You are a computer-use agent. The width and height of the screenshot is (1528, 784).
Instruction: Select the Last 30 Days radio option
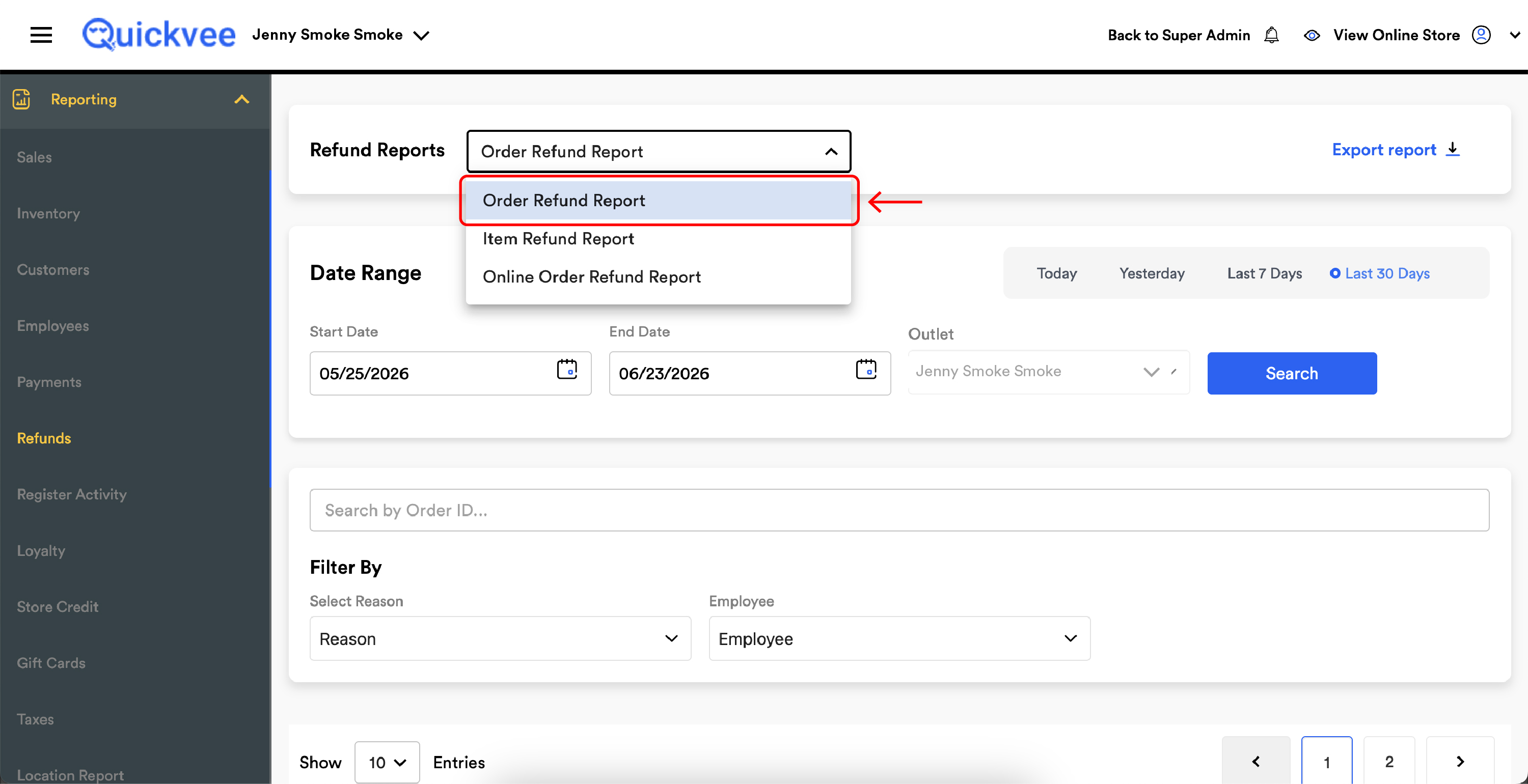pyautogui.click(x=1380, y=273)
